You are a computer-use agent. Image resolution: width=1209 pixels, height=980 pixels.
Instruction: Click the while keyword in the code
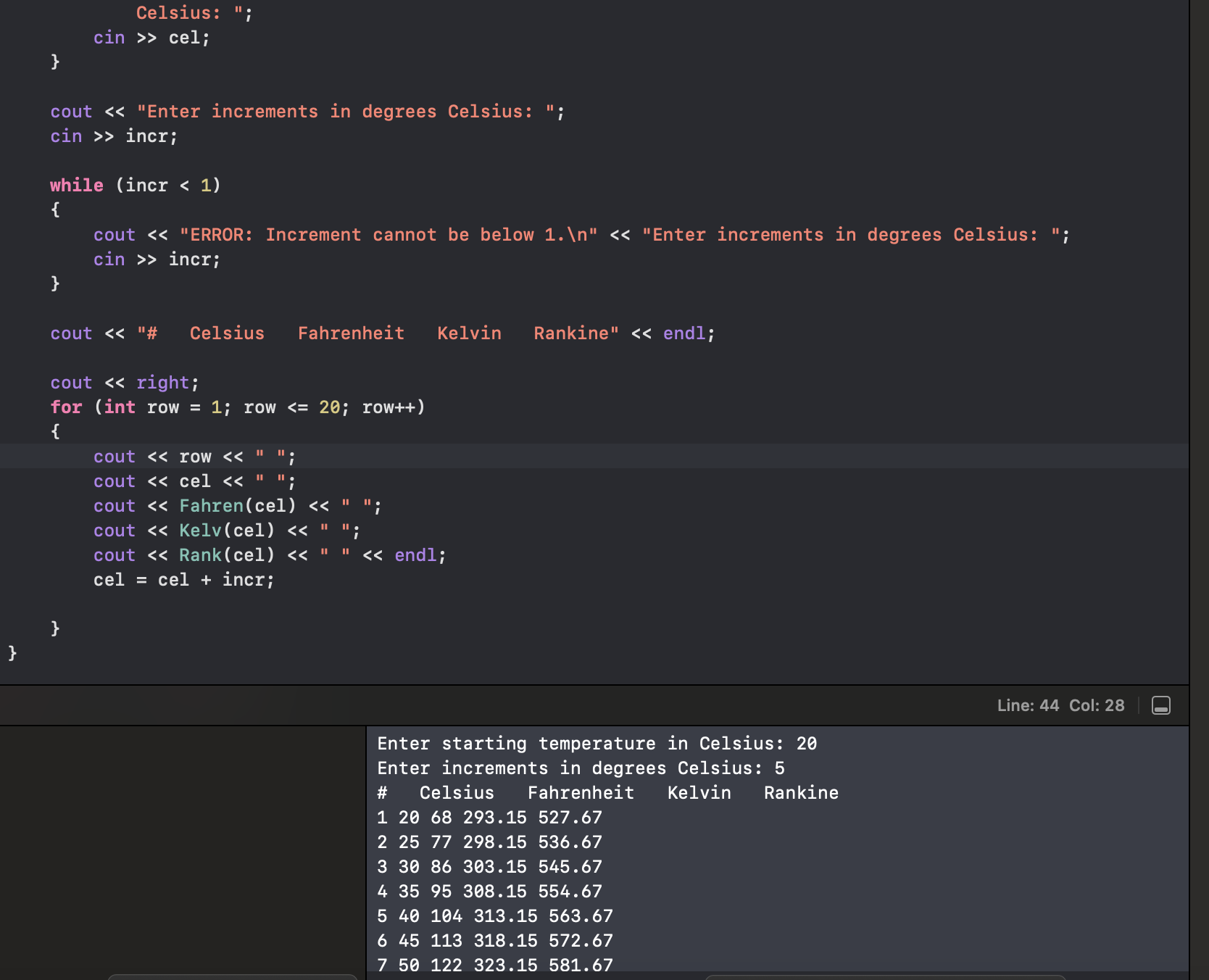pos(77,186)
